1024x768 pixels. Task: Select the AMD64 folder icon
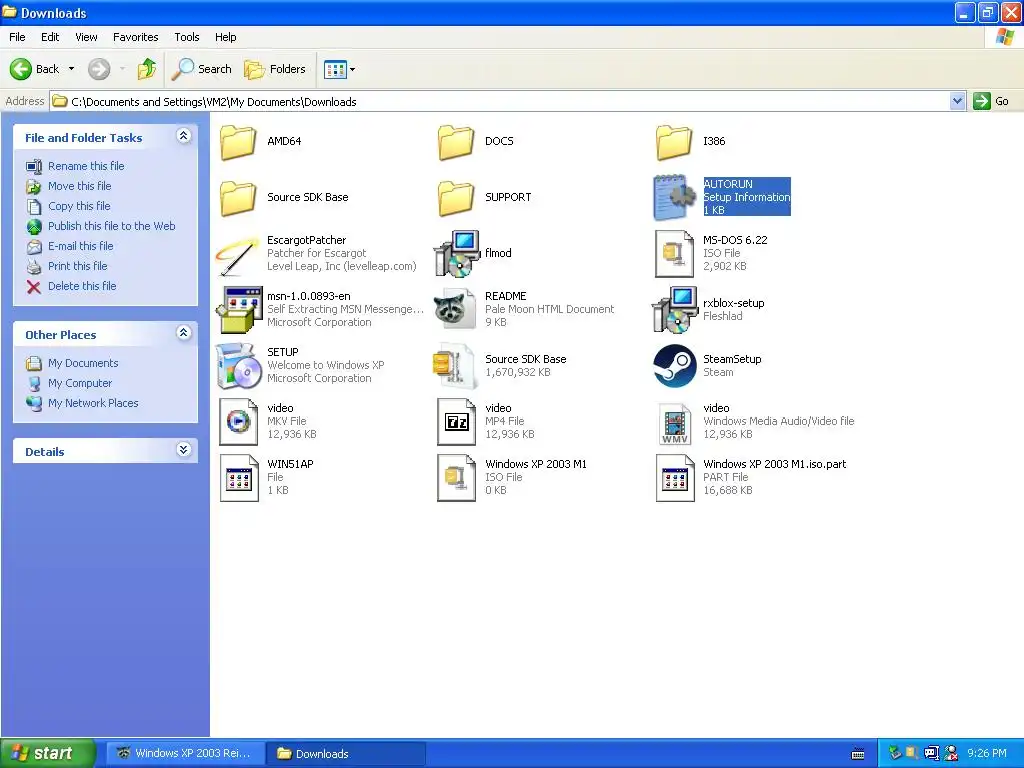click(x=238, y=141)
